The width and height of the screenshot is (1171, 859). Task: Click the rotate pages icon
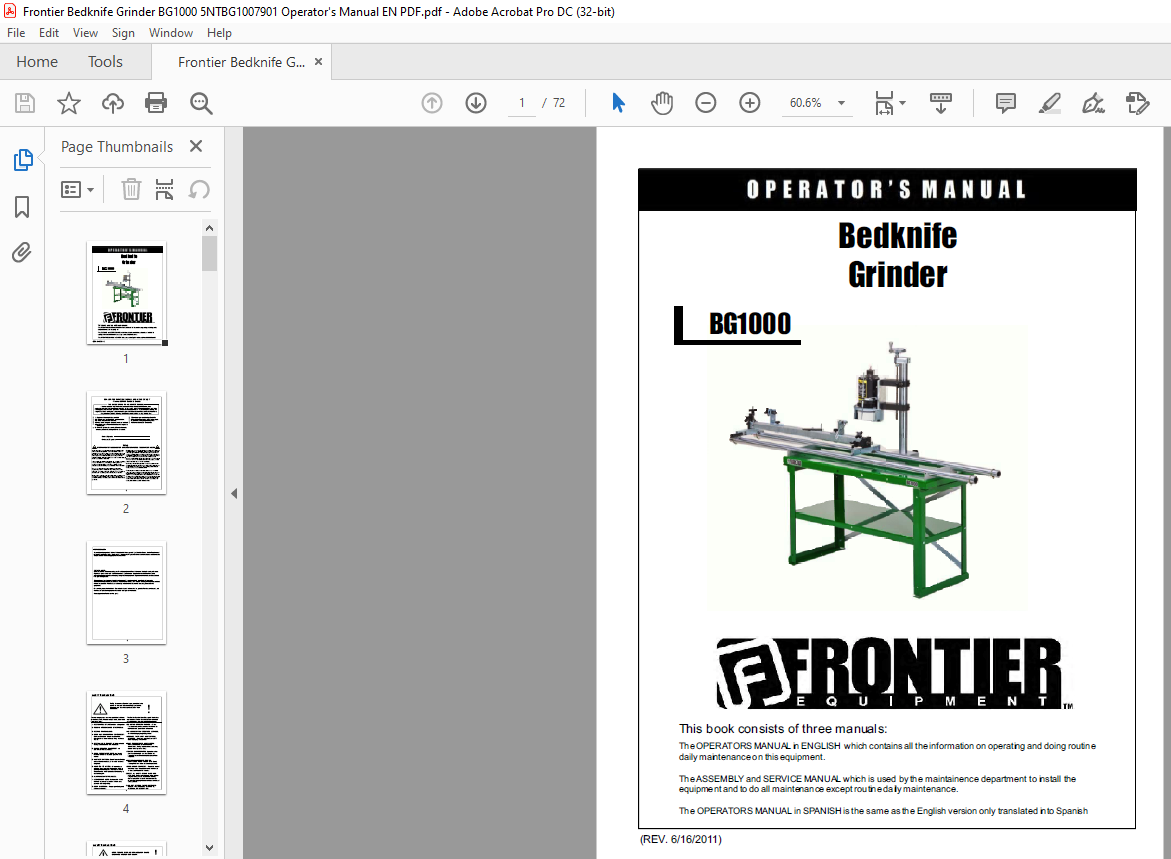coord(199,190)
